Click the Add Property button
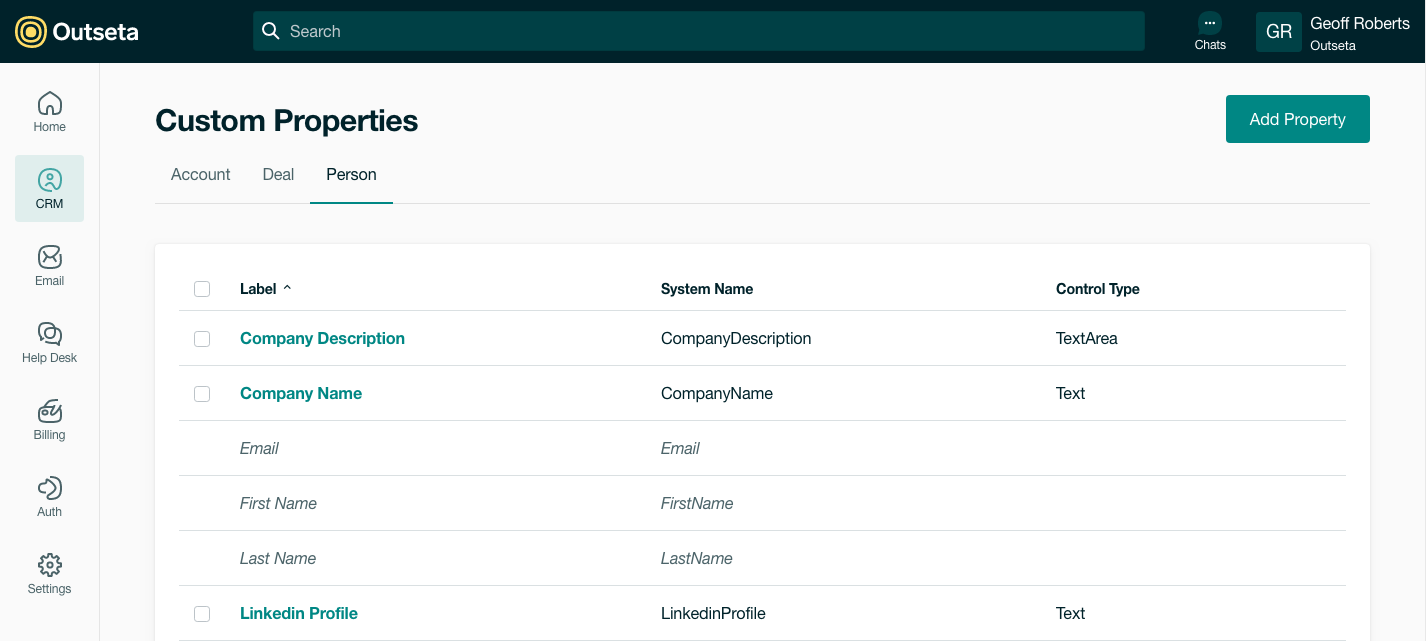Screen dimensions: 1426x641 [x=1297, y=118]
